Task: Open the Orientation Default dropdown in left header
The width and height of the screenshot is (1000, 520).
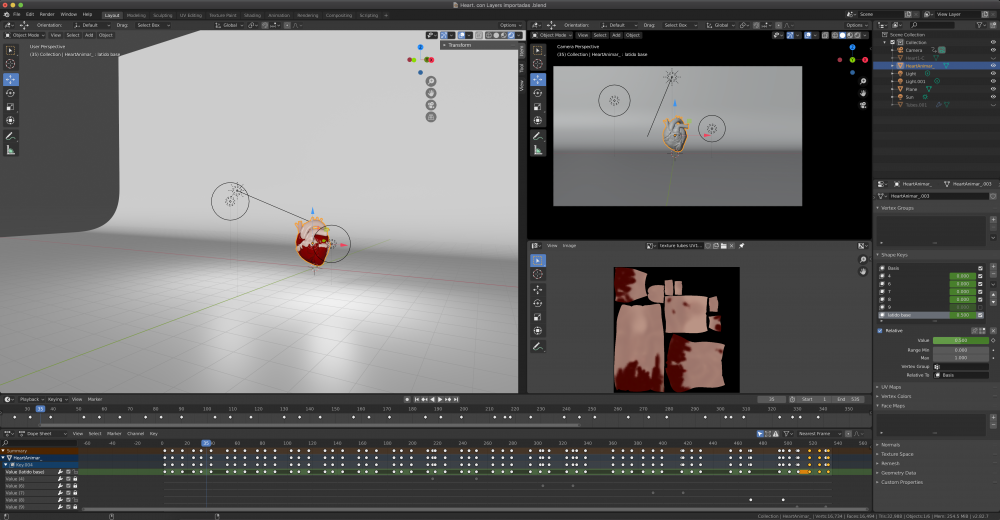Action: tap(94, 25)
